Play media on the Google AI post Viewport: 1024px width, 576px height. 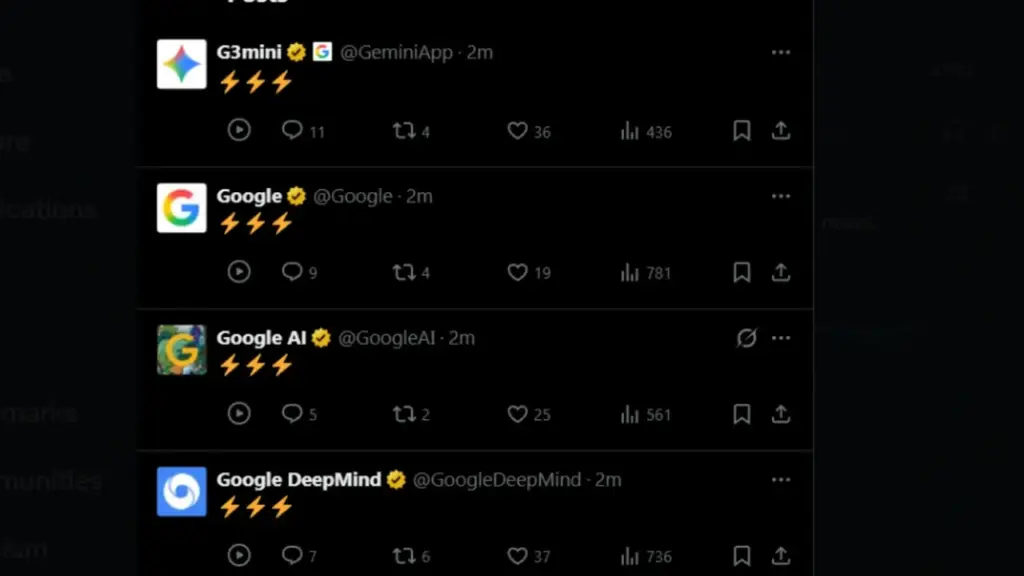(238, 414)
